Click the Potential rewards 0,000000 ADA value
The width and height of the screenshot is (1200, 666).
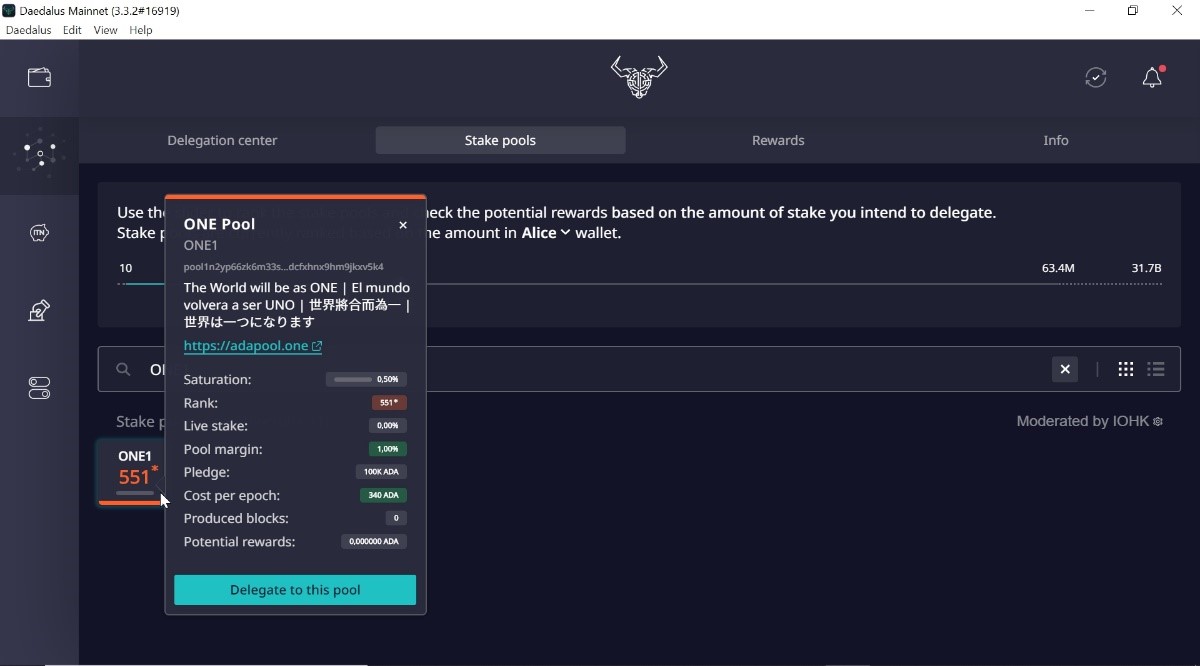tap(374, 542)
